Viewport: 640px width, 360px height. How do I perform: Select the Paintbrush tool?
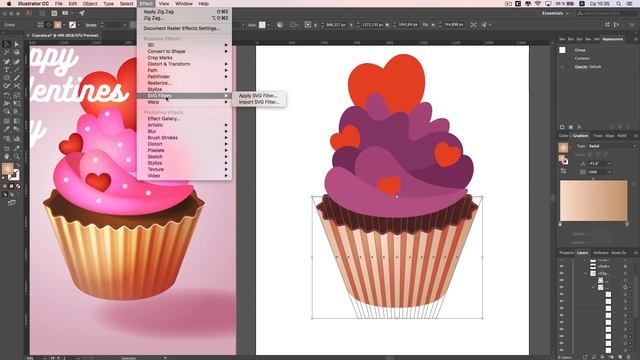click(17, 78)
